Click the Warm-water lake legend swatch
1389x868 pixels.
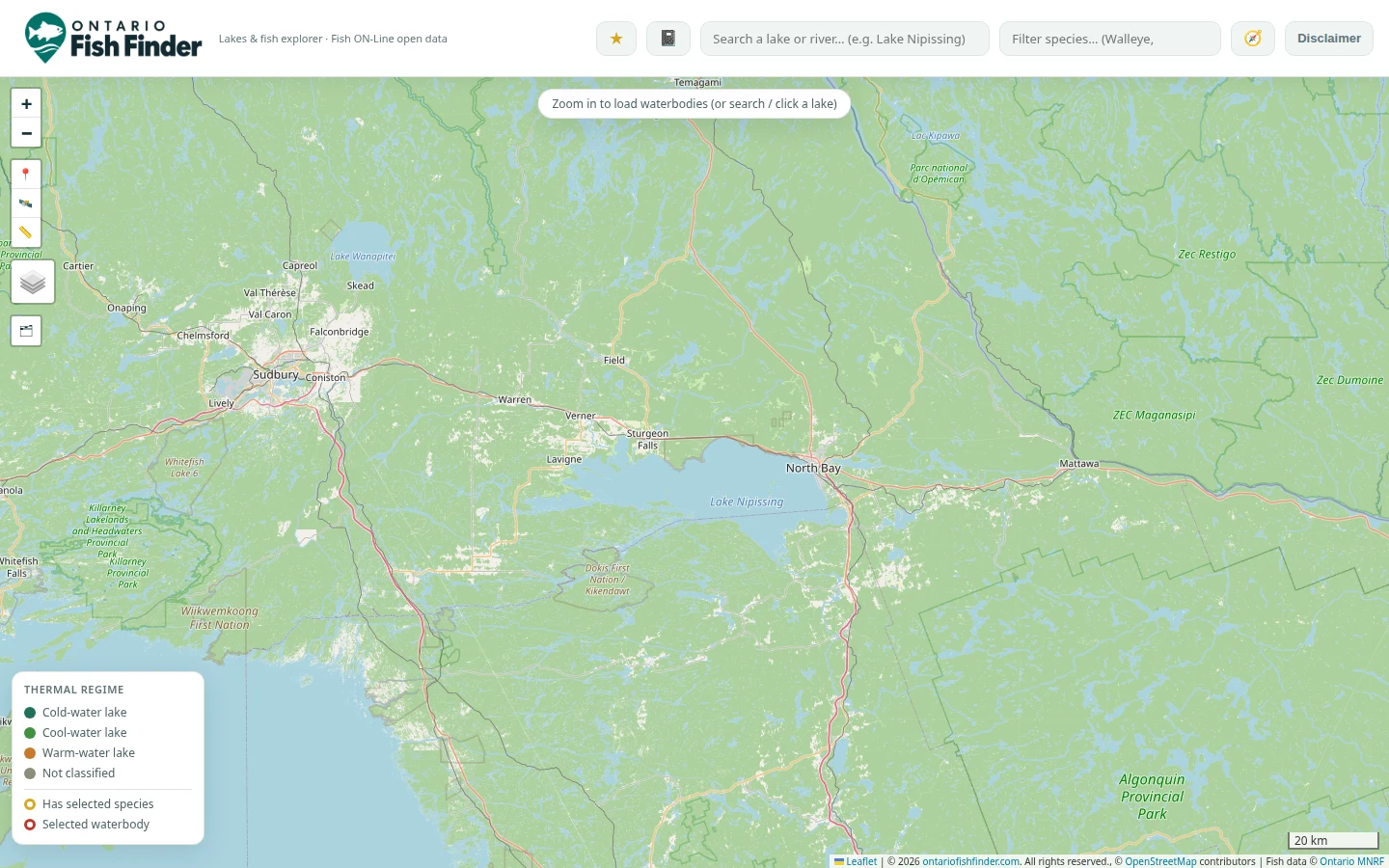pyautogui.click(x=30, y=753)
